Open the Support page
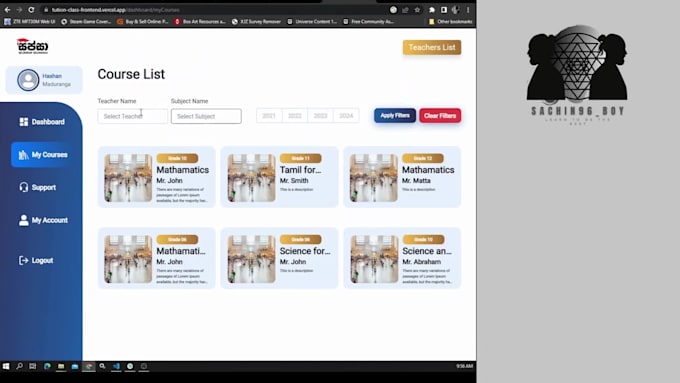This screenshot has width=680, height=383. point(38,187)
